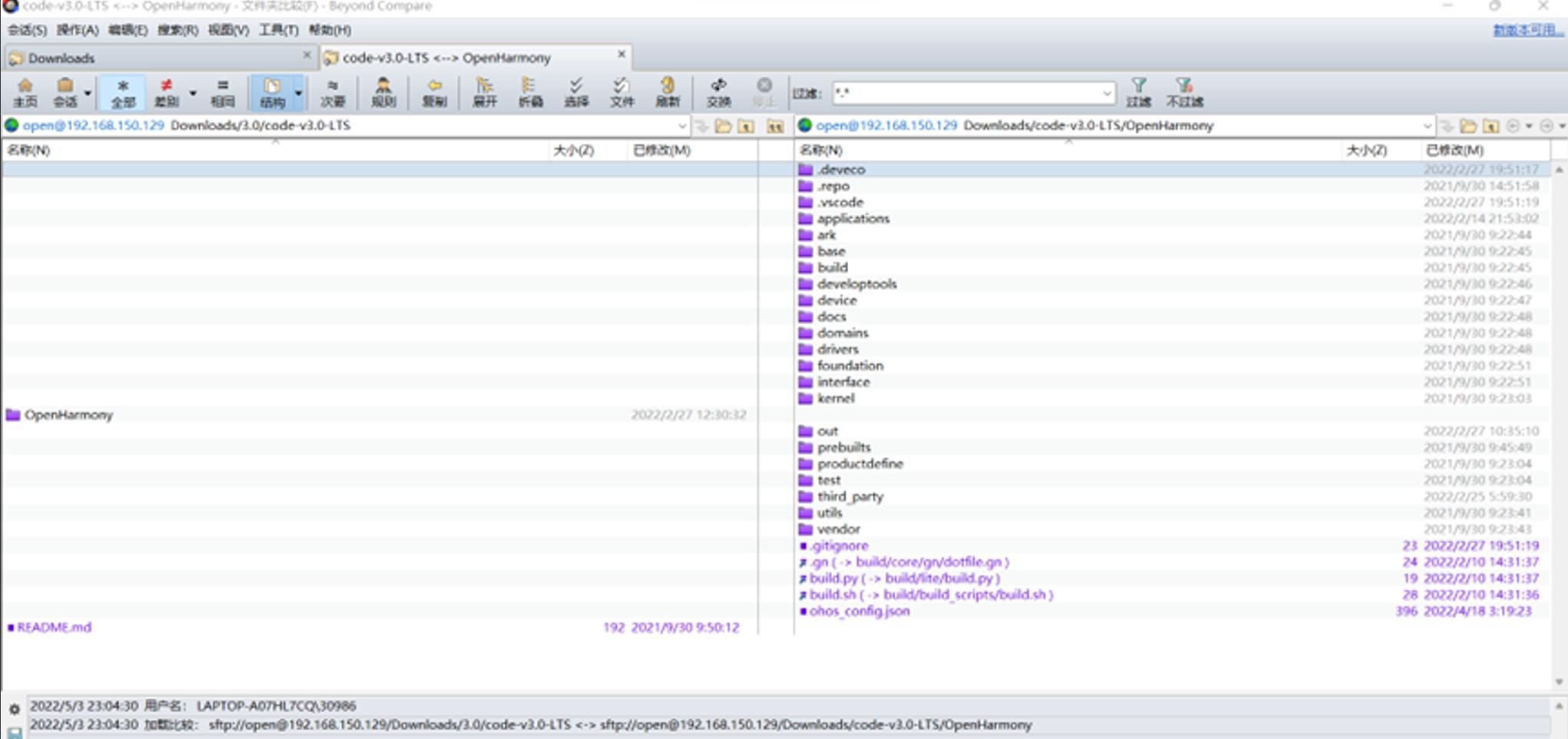Open log options gear icon at bottom-left
The height and width of the screenshot is (739, 1568).
(x=14, y=709)
